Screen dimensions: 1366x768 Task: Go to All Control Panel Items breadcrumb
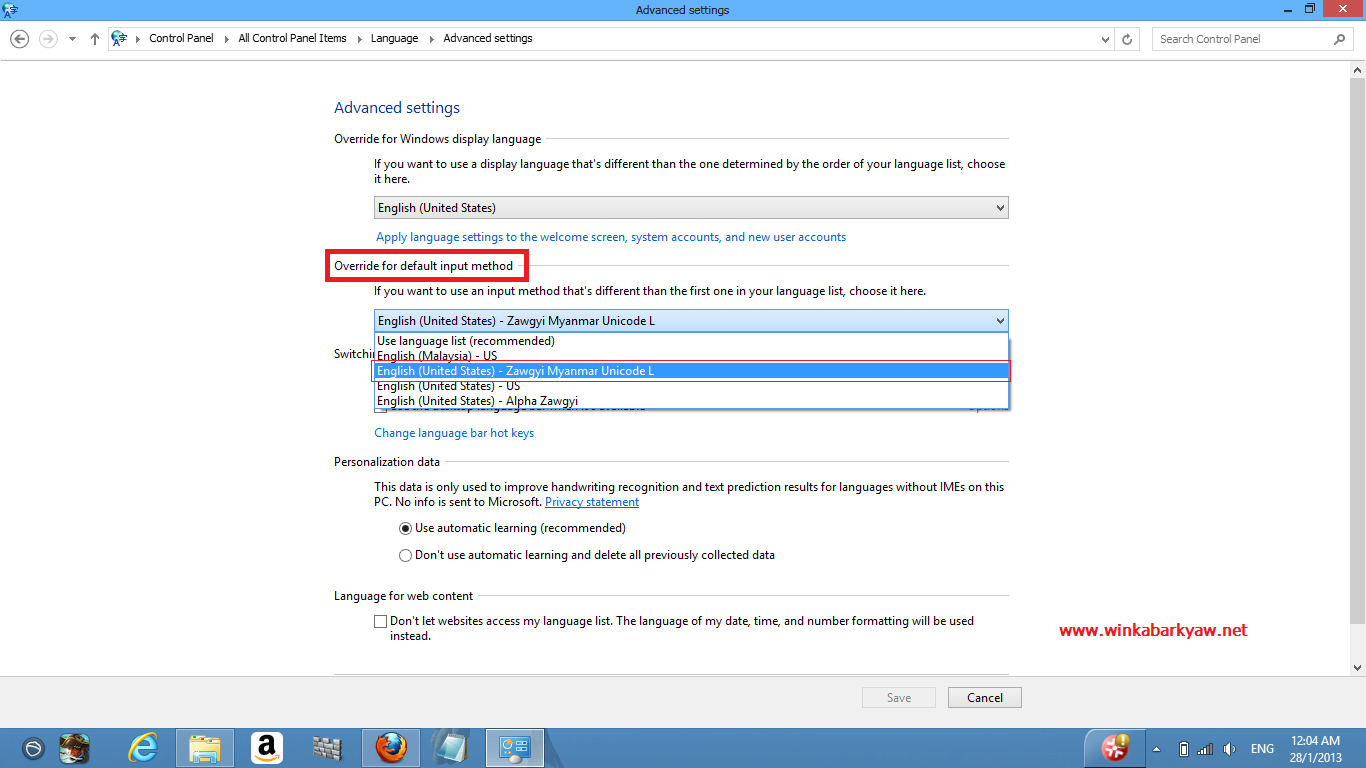coord(292,39)
